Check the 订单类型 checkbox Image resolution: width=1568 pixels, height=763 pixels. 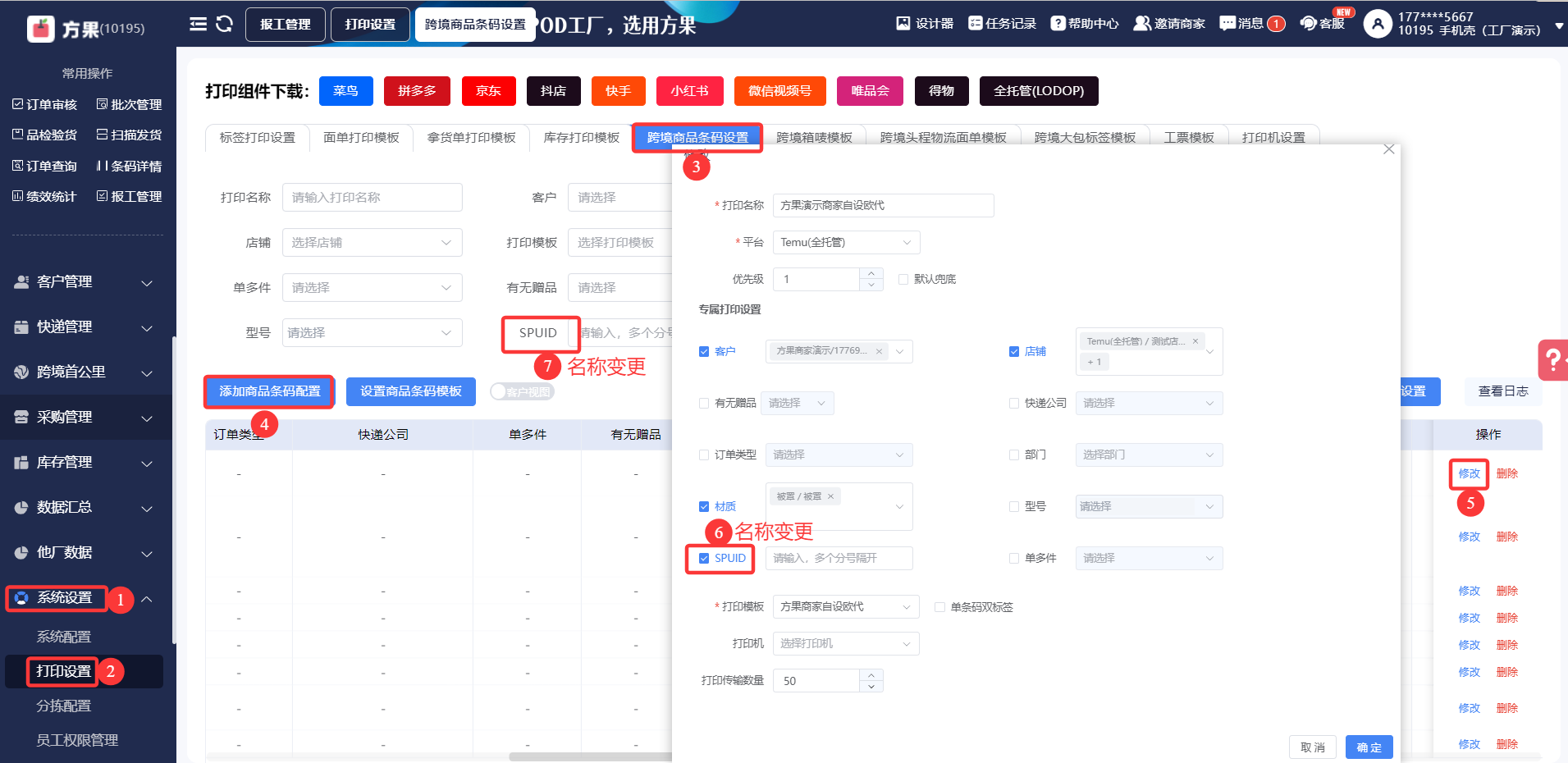tap(704, 455)
